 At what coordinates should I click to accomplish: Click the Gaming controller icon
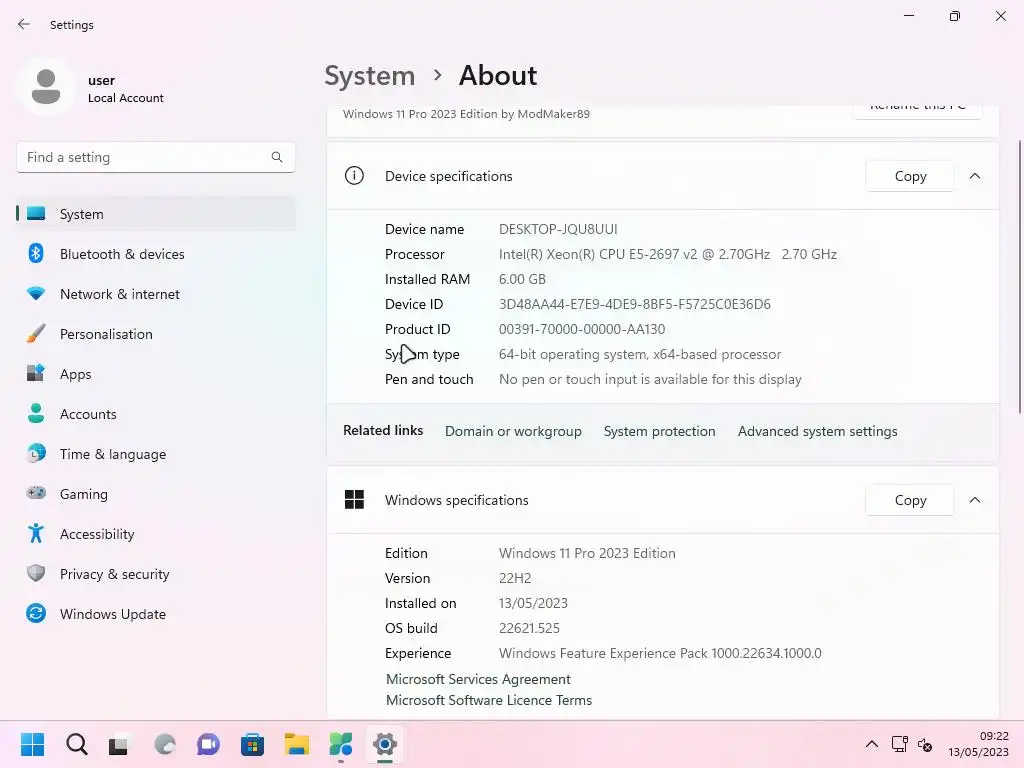pos(36,493)
